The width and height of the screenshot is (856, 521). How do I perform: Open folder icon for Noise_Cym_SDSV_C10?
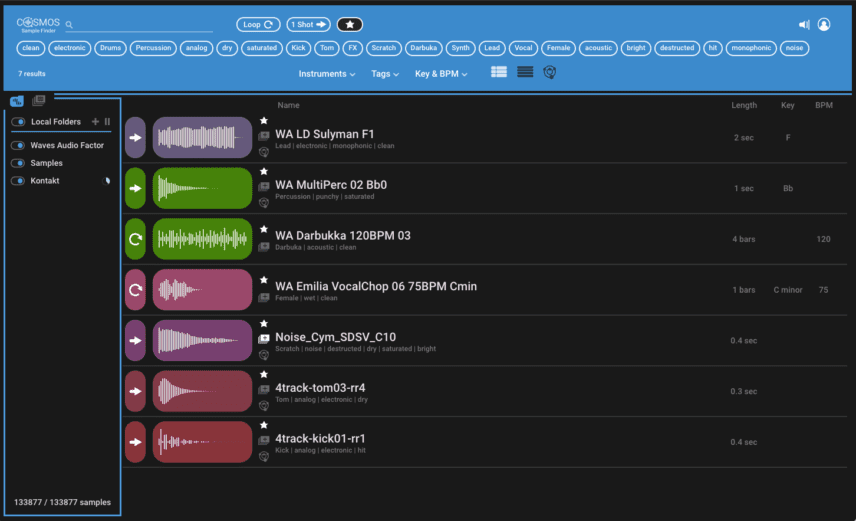264,339
